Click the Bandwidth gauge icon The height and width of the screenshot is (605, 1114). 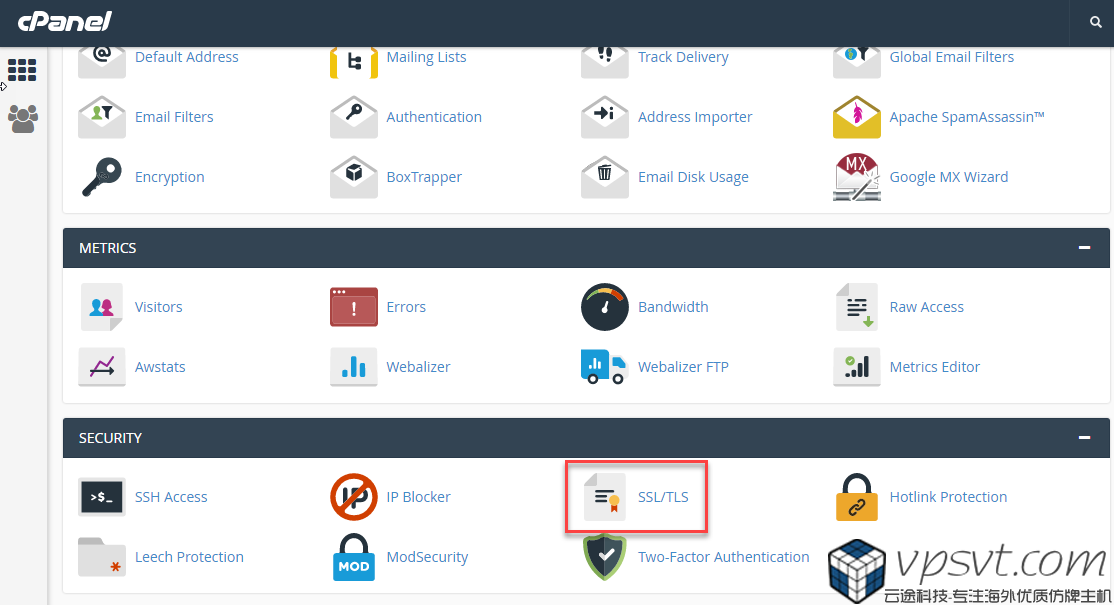[604, 307]
